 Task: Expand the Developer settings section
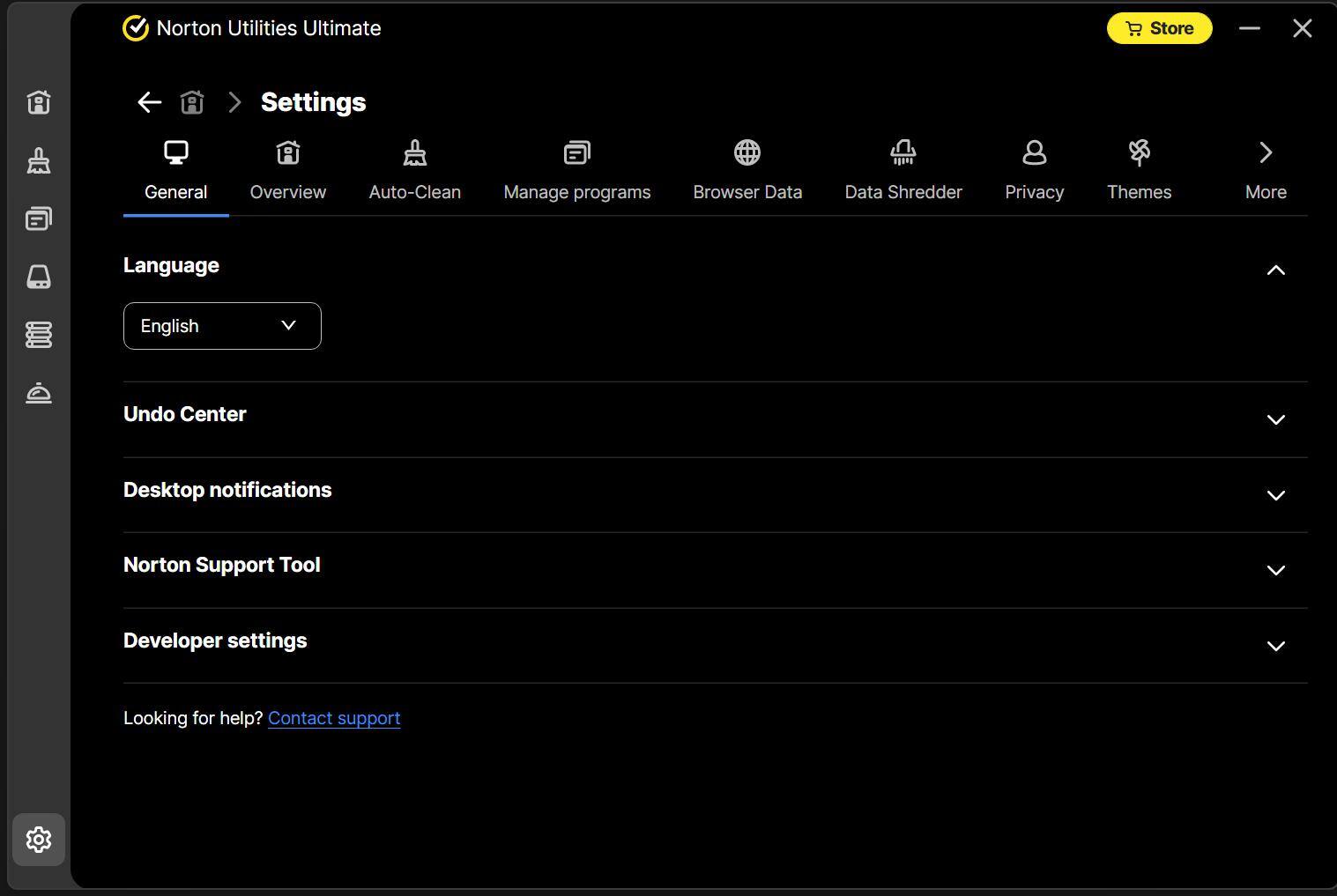[1275, 646]
